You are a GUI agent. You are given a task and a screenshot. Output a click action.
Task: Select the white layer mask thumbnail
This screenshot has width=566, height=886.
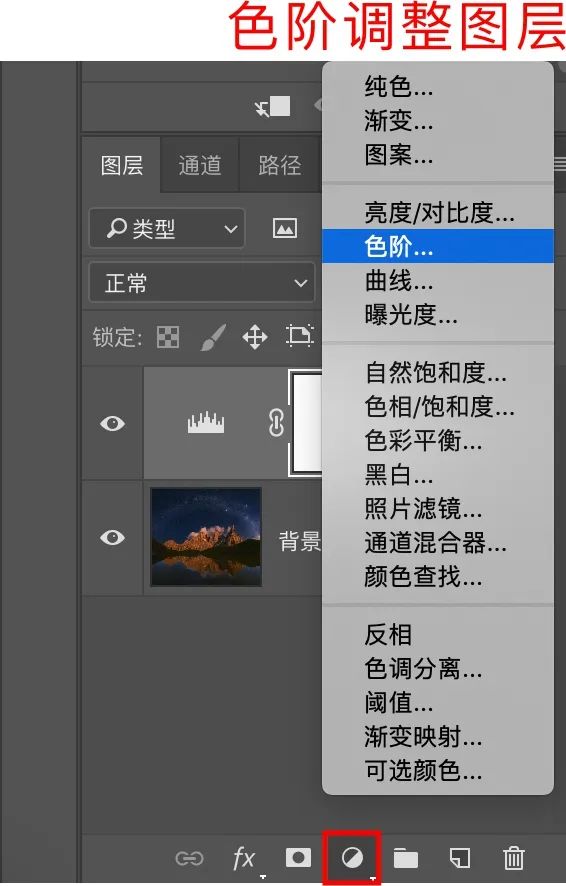(306, 423)
